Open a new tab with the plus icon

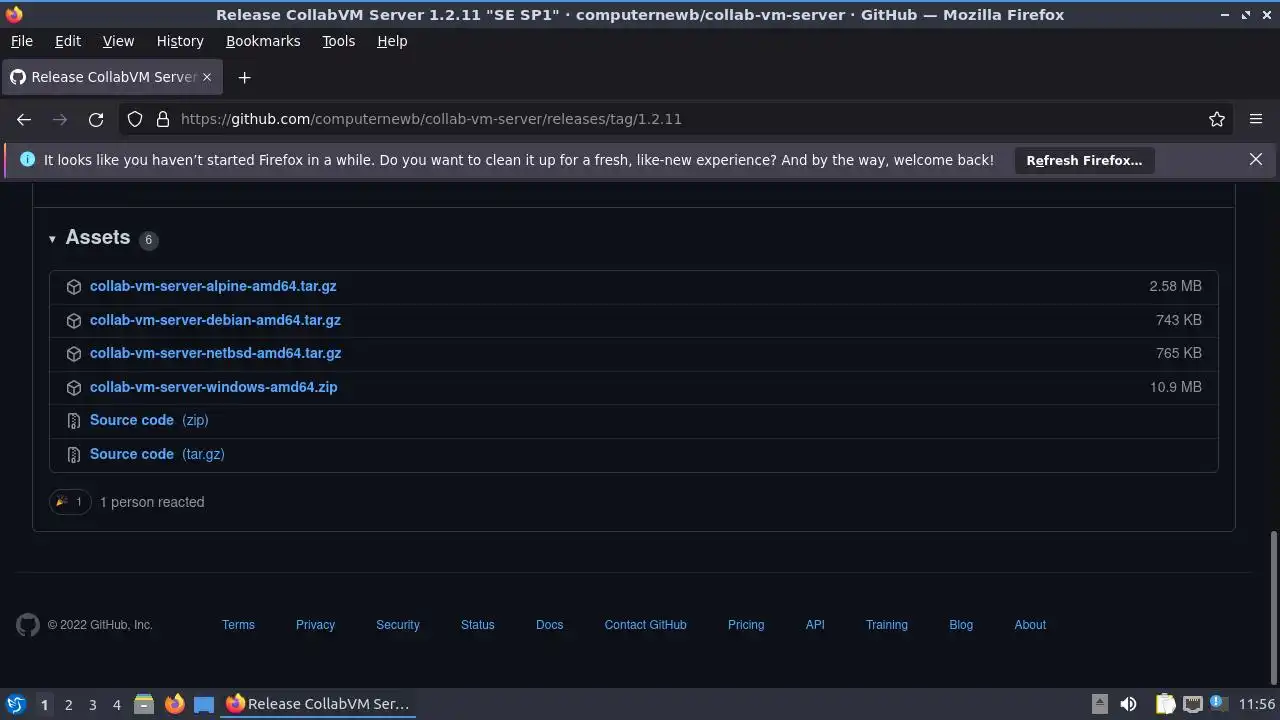pos(244,77)
